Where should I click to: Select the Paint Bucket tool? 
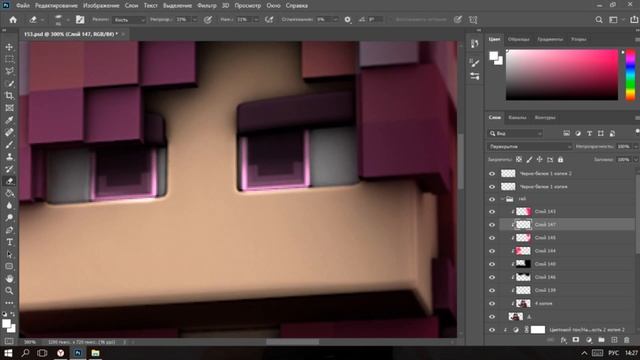coord(9,193)
